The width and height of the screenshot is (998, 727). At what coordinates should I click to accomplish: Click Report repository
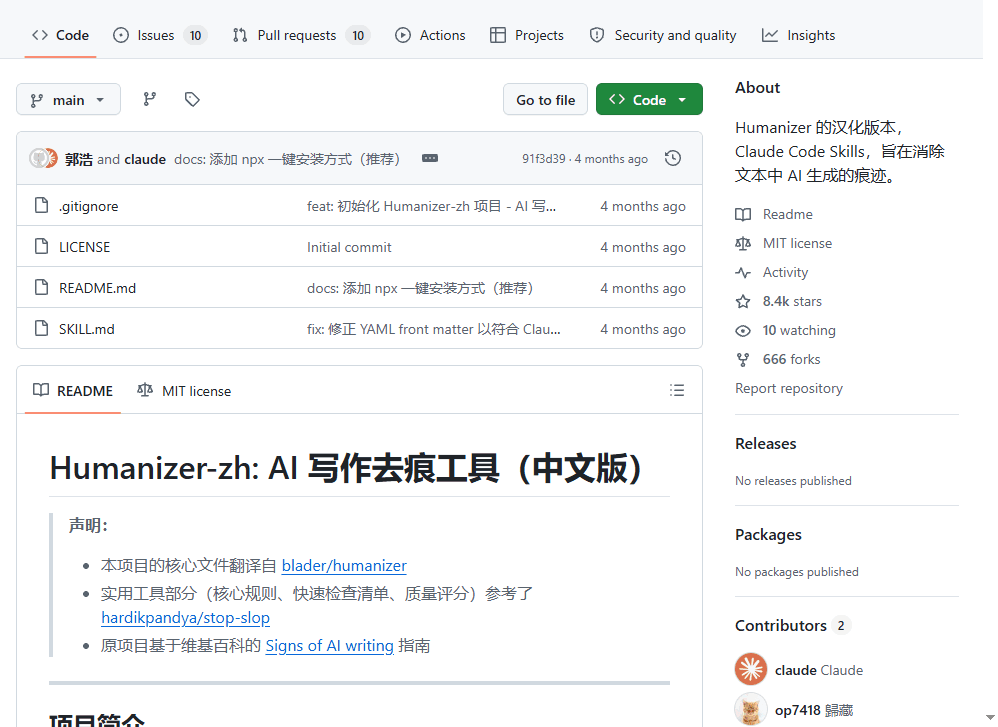[789, 388]
